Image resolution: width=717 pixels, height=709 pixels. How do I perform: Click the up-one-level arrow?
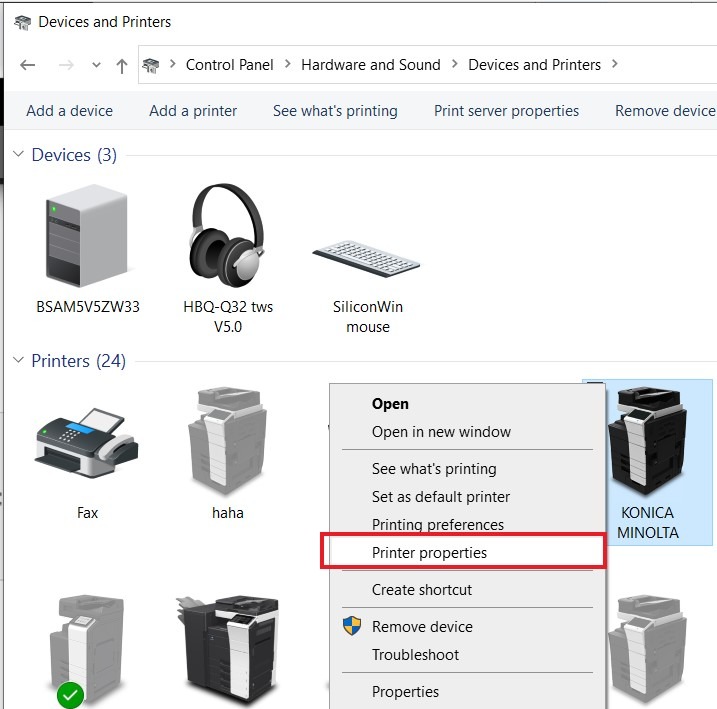(x=122, y=65)
